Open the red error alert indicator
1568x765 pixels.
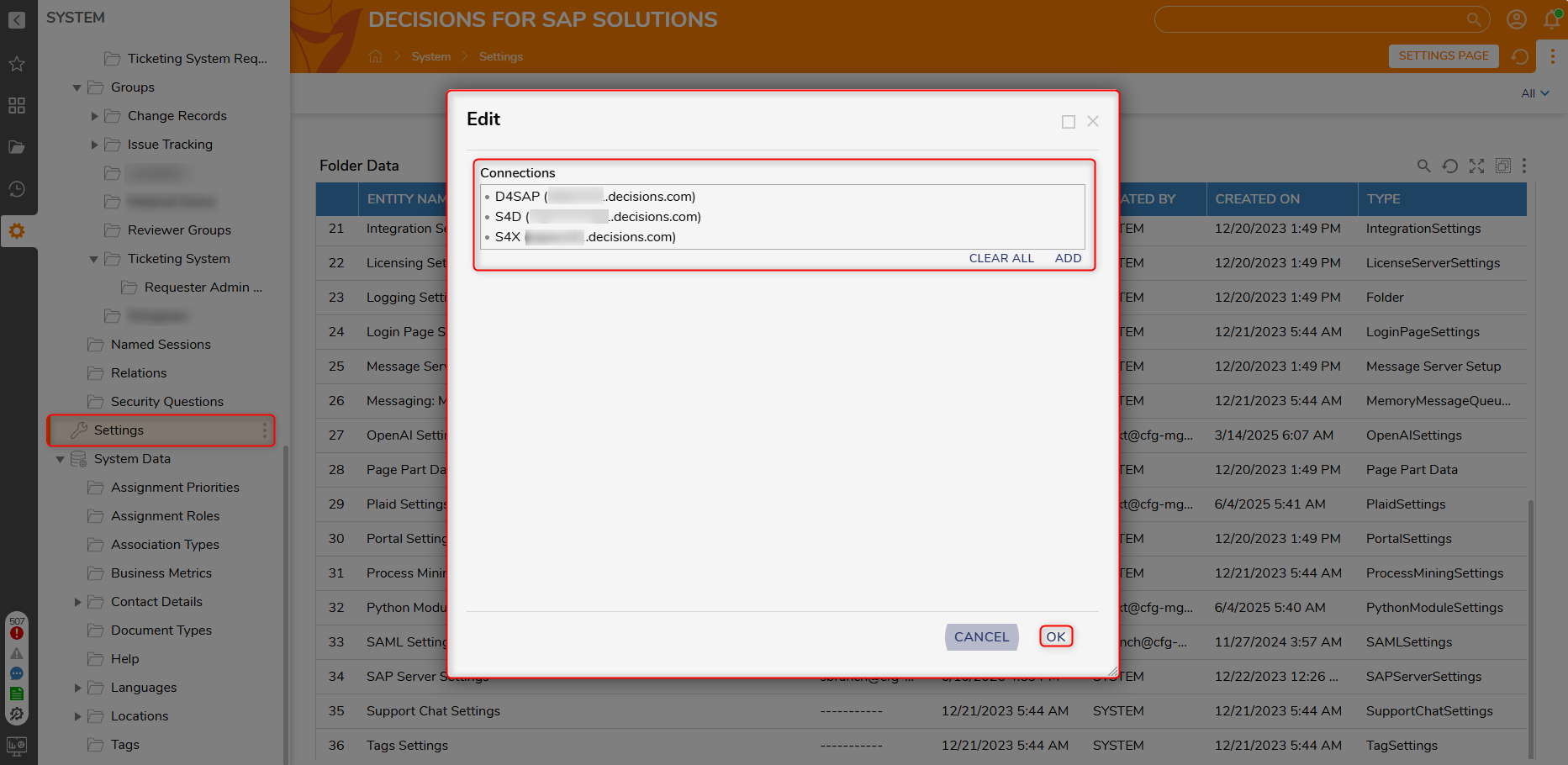(17, 633)
